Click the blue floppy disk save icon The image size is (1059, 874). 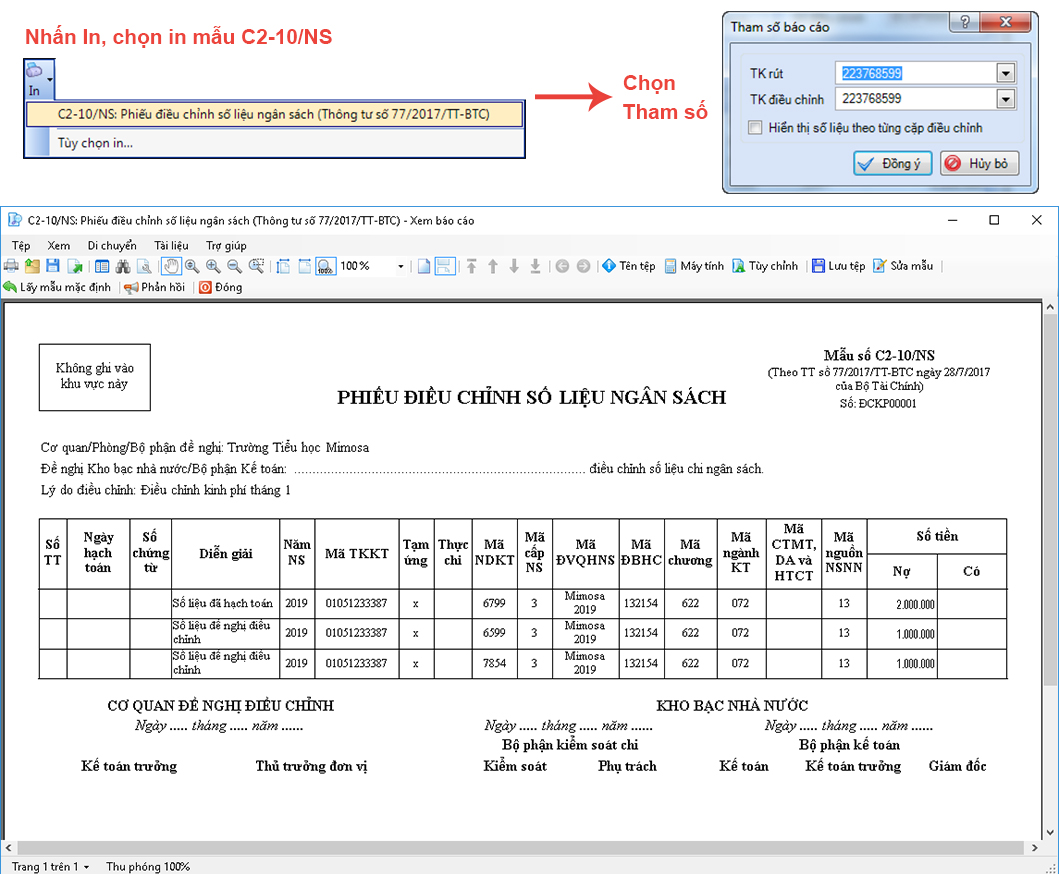pos(54,266)
